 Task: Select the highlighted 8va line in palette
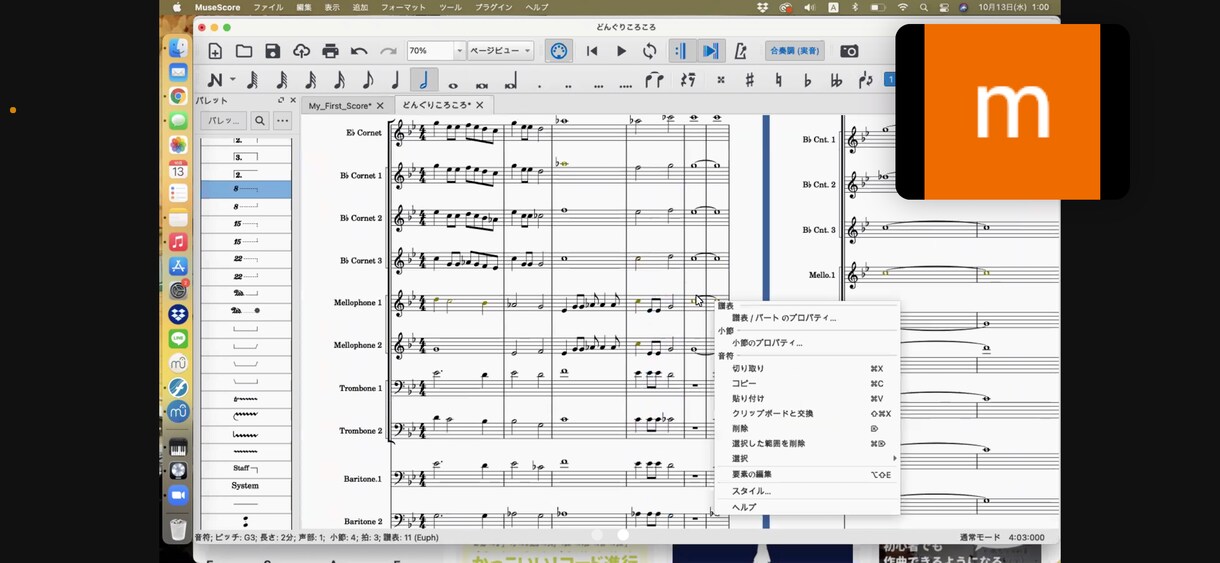point(246,189)
